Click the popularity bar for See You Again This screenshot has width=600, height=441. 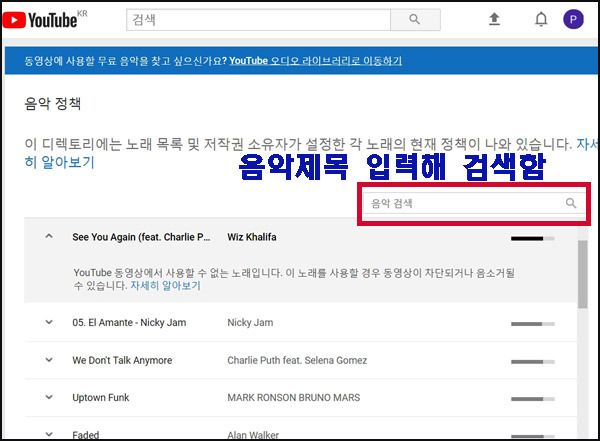point(533,238)
